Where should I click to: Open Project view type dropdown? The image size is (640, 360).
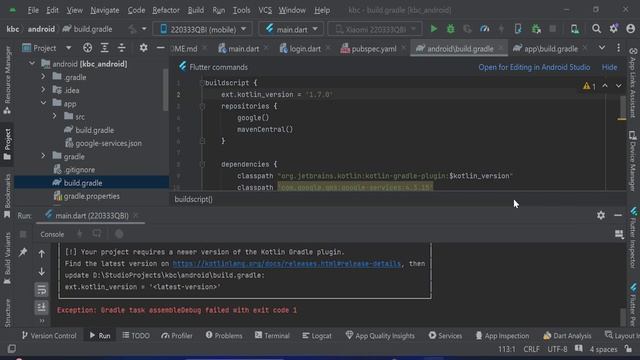pyautogui.click(x=69, y=48)
